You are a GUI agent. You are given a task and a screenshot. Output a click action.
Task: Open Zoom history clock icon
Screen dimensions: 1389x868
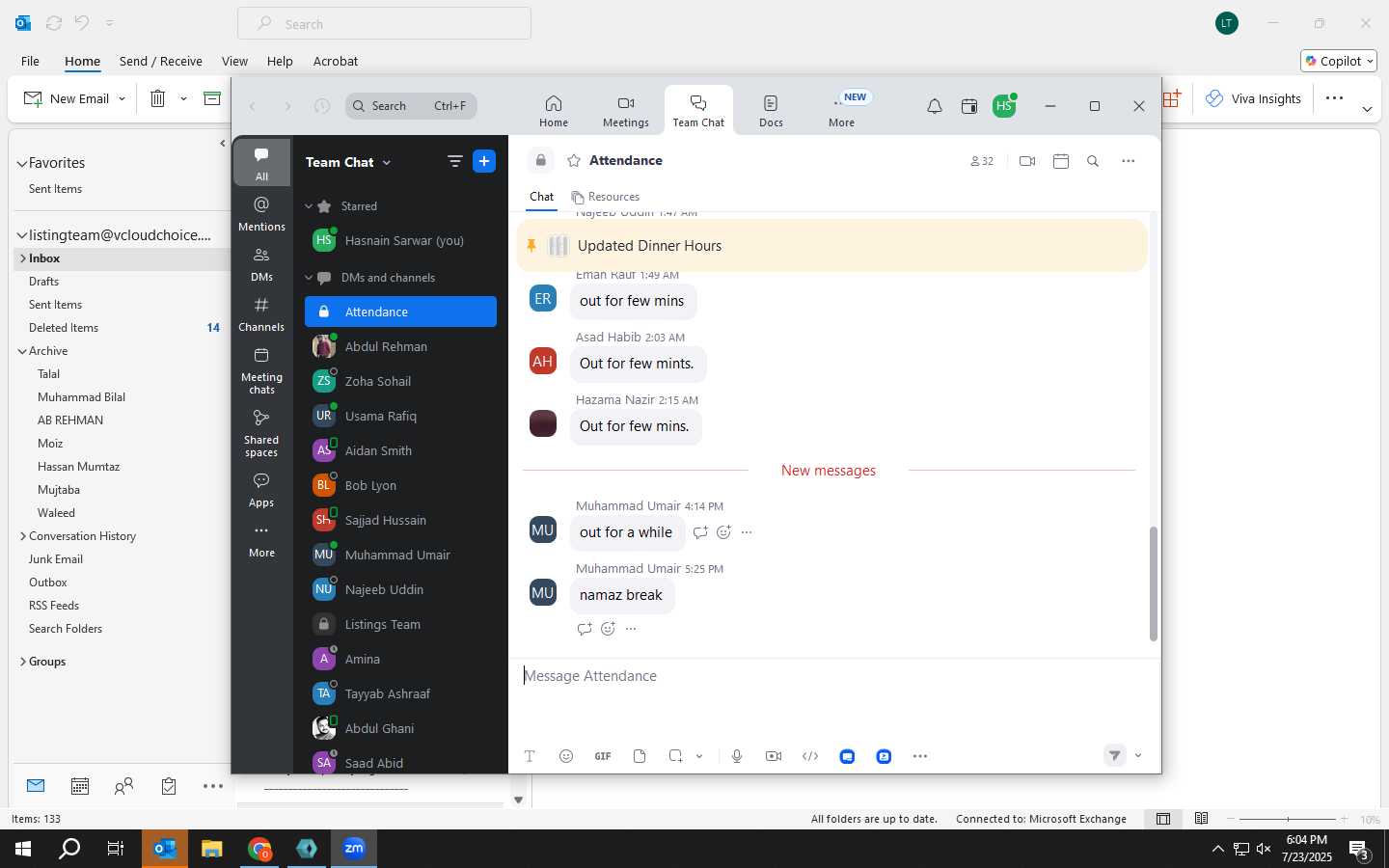[322, 106]
